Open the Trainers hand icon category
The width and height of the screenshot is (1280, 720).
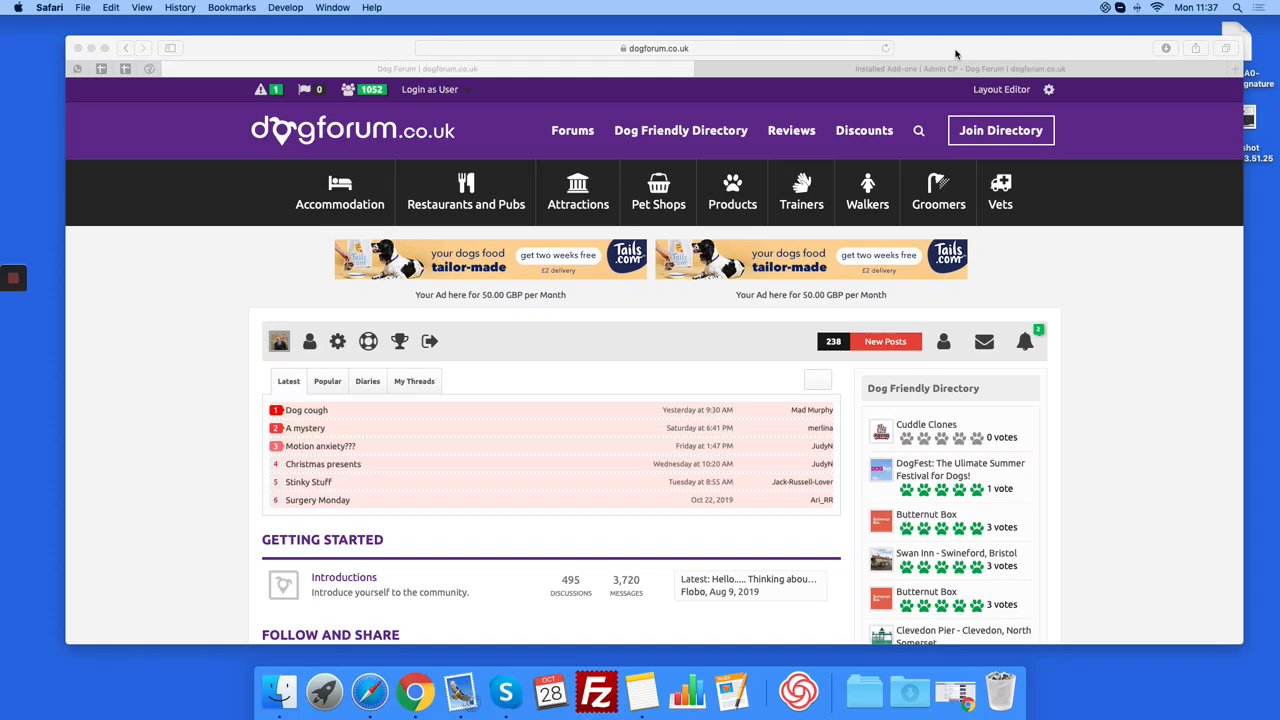pos(802,183)
